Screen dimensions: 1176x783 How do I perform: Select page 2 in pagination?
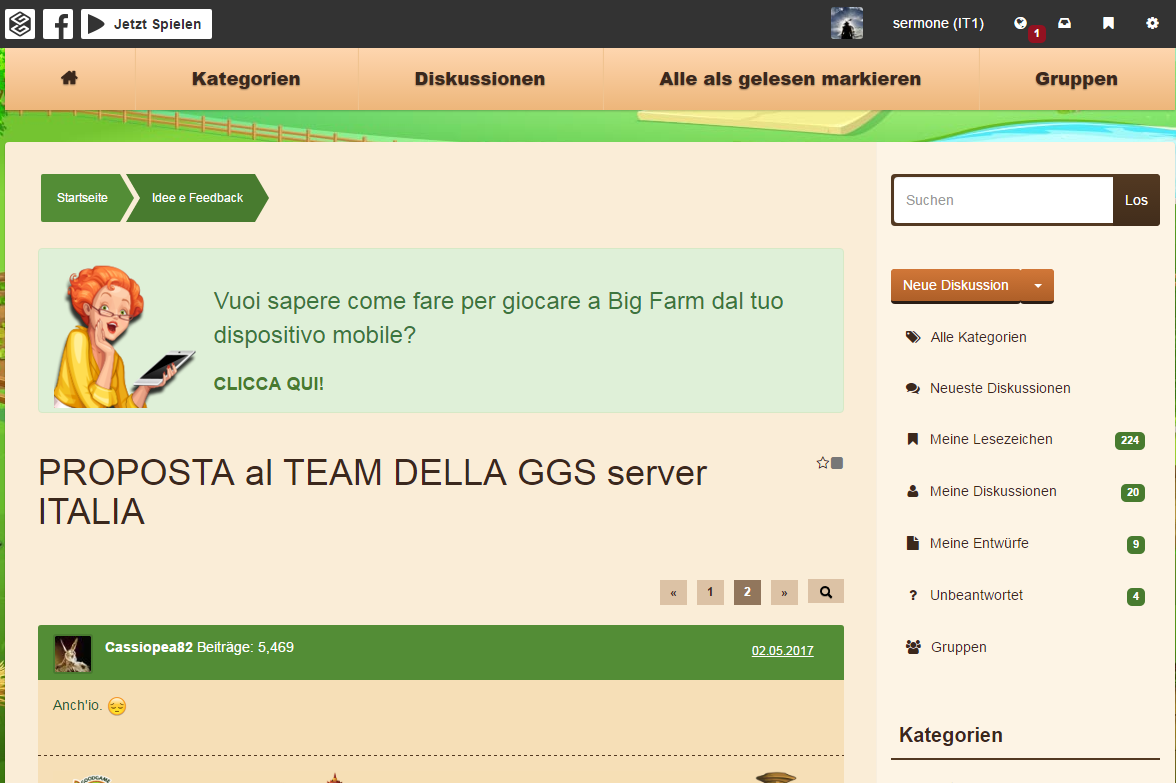[x=747, y=592]
